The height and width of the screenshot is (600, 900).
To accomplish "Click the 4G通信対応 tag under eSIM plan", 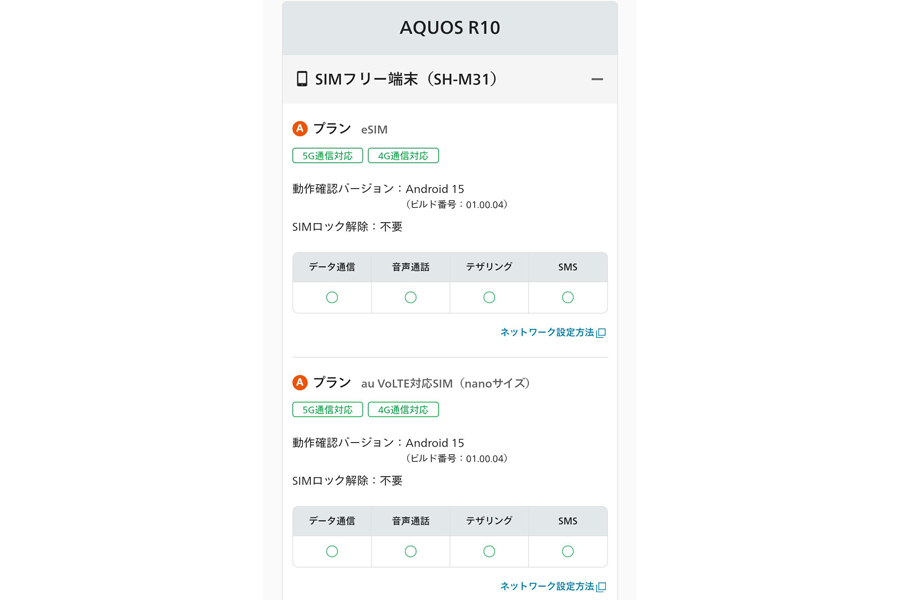I will 403,156.
